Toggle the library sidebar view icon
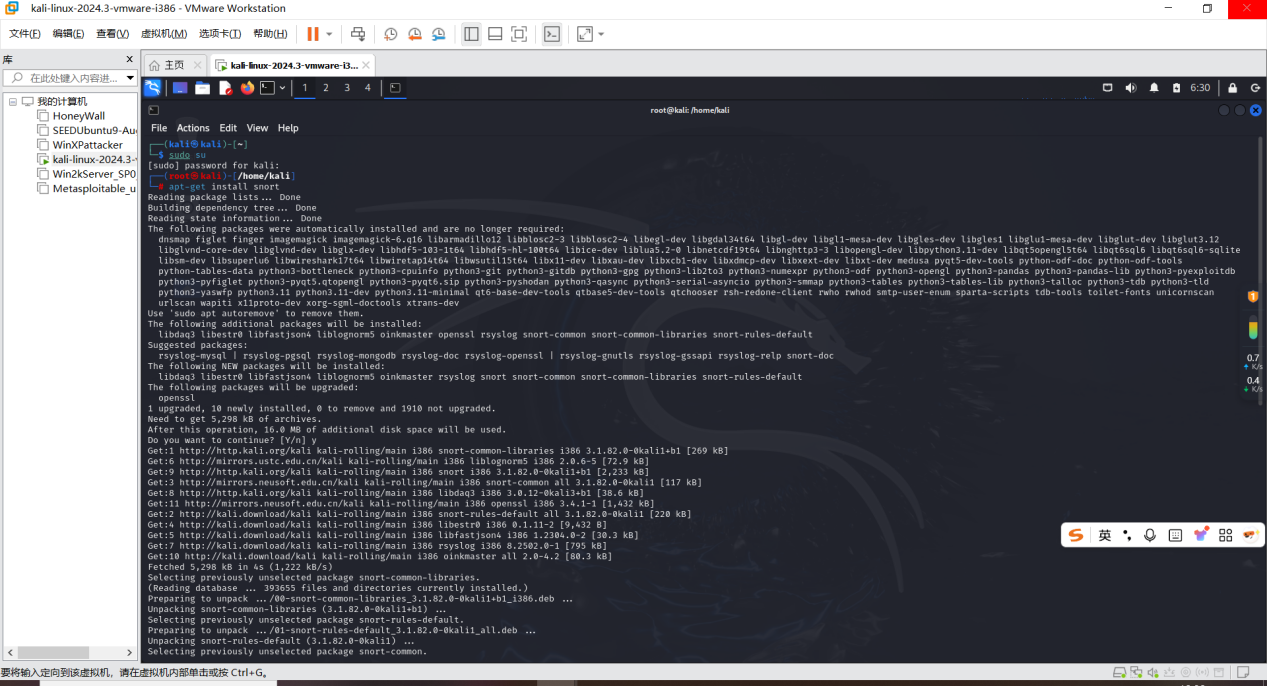 point(471,34)
